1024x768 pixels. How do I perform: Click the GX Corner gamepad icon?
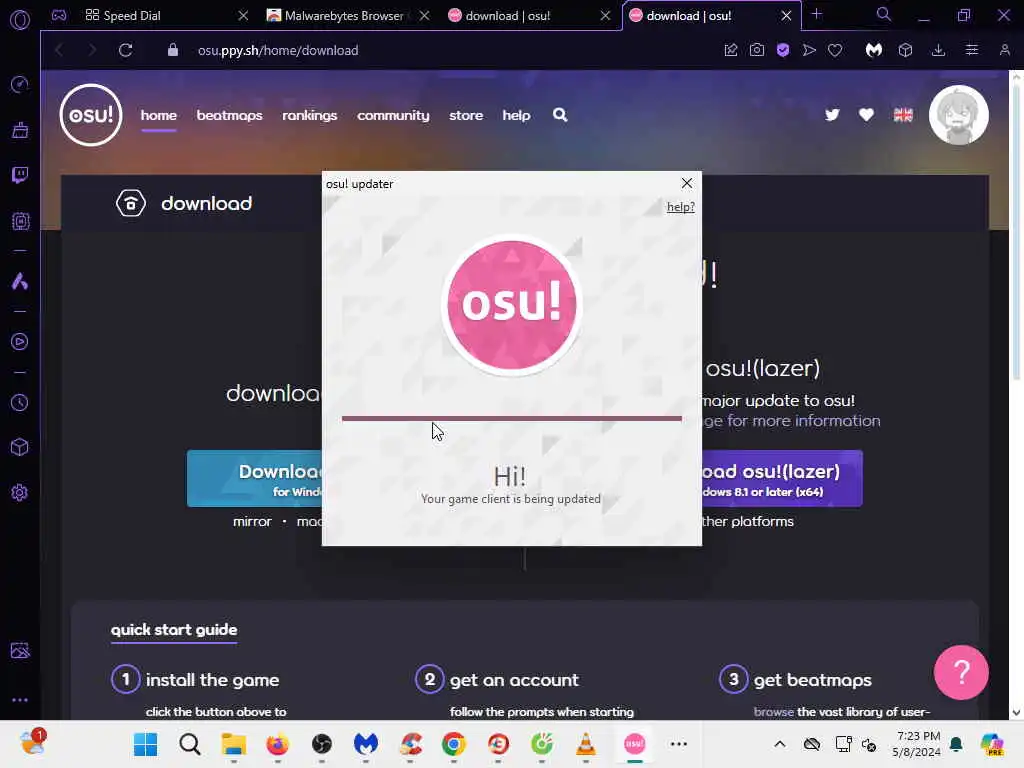[59, 15]
